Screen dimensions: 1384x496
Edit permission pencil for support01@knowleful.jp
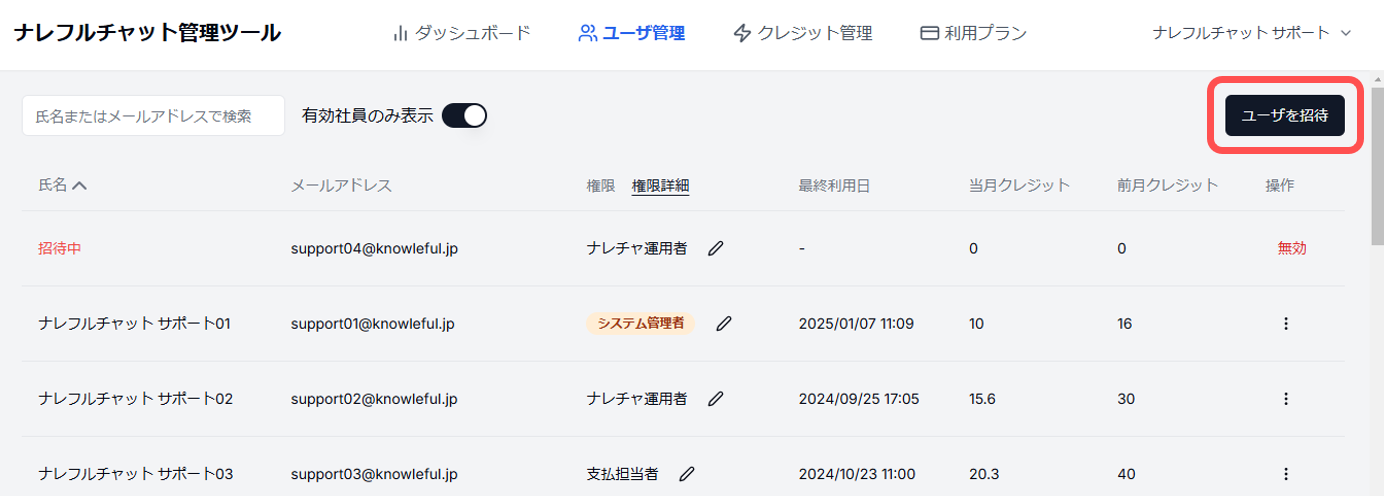click(x=724, y=324)
